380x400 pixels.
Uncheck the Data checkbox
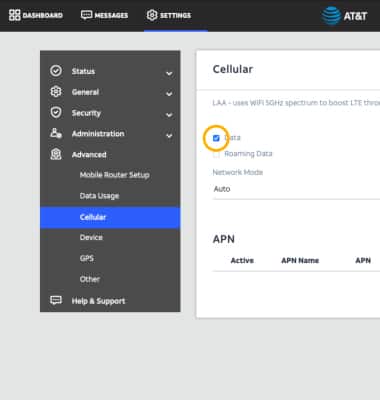click(x=216, y=138)
